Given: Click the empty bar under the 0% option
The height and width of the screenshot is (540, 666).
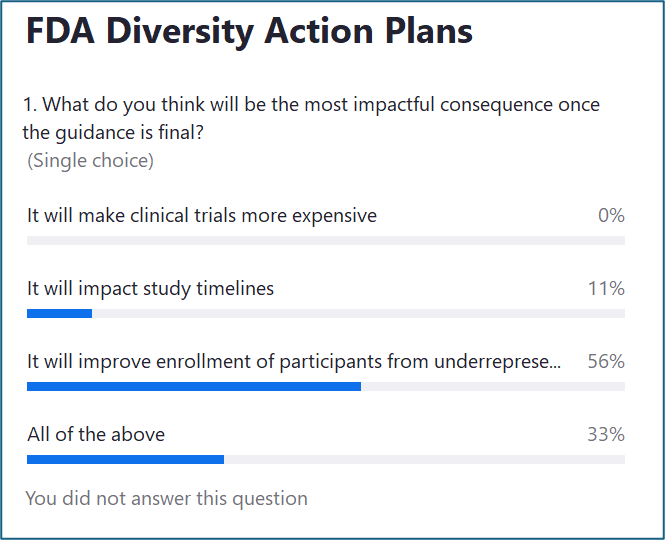Looking at the screenshot, I should [x=325, y=241].
